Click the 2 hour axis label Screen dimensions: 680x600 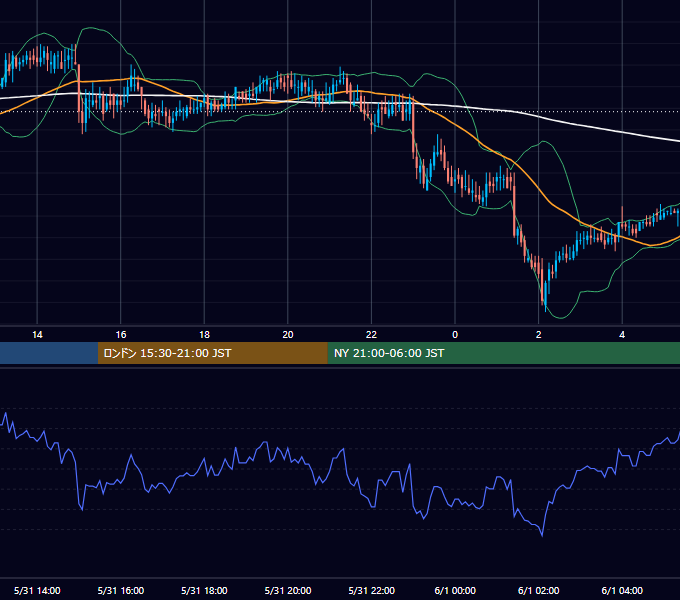[539, 335]
